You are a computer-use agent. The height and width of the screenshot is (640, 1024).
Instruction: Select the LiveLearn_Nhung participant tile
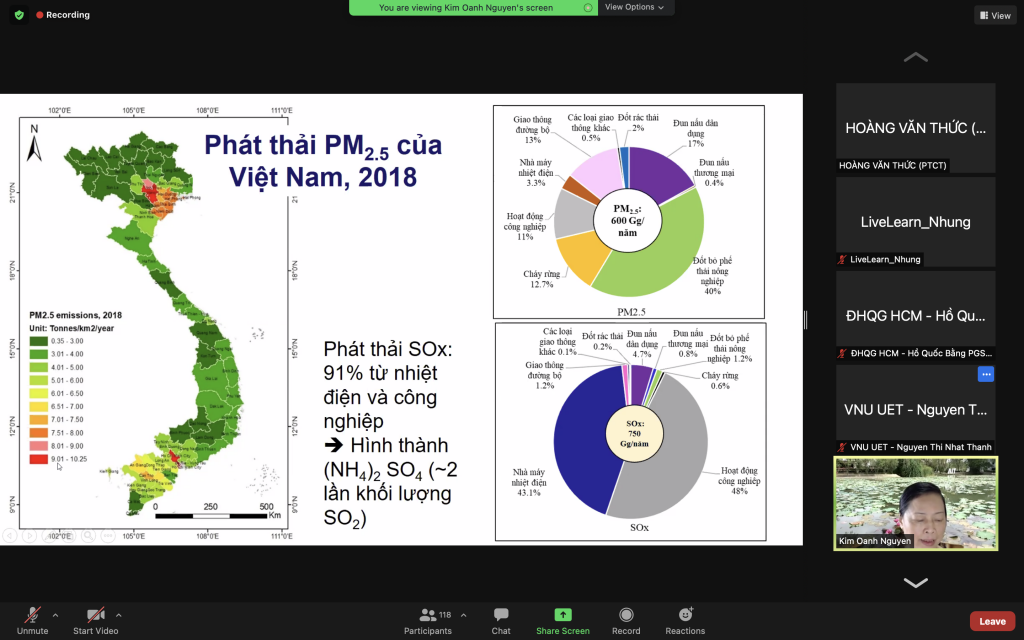pos(915,222)
